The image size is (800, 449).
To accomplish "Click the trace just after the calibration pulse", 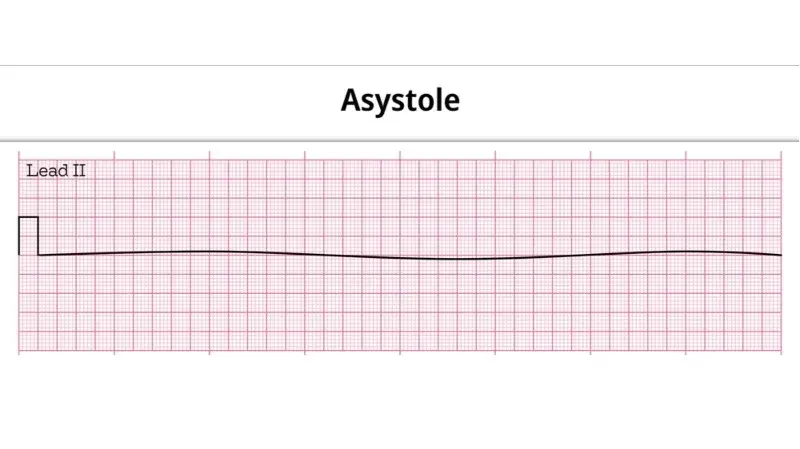I will click(46, 255).
